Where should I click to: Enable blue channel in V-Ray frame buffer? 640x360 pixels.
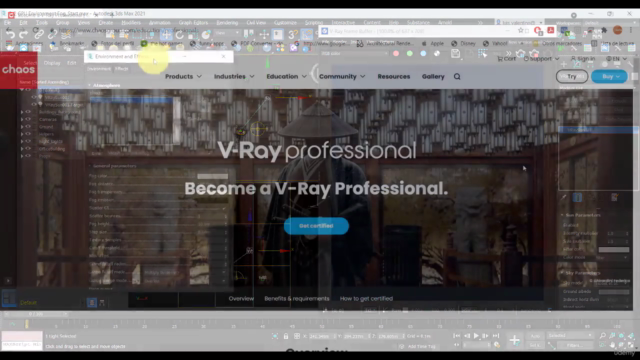[423, 53]
